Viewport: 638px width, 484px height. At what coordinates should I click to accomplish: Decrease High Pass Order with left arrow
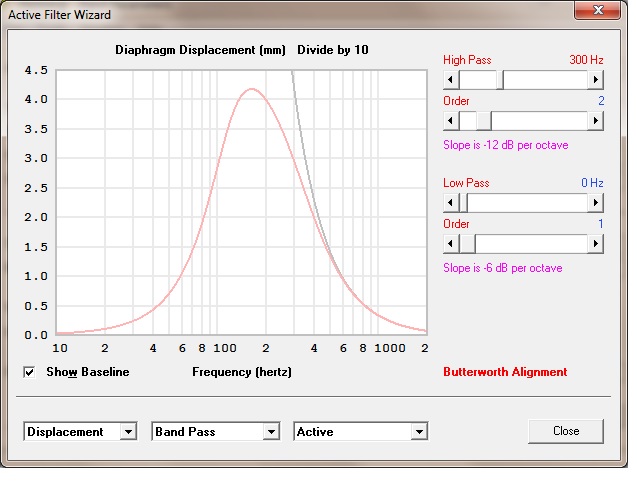[x=451, y=121]
